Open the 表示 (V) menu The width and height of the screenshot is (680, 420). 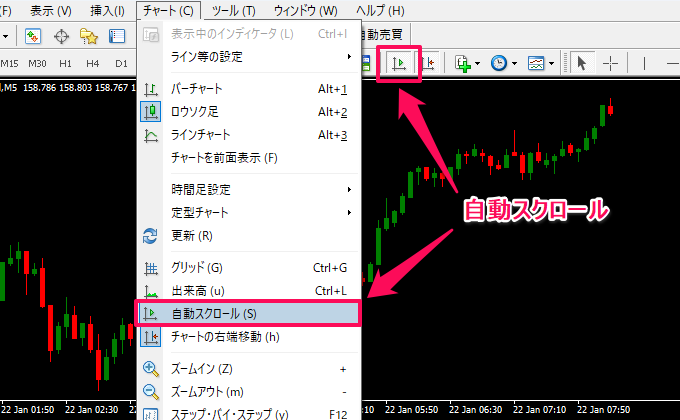click(x=51, y=10)
